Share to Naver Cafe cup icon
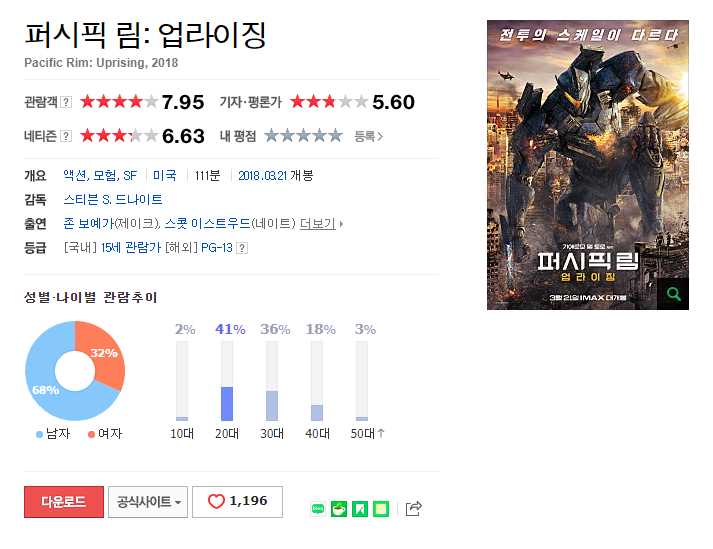Viewport: 713px width, 549px height. point(339,509)
